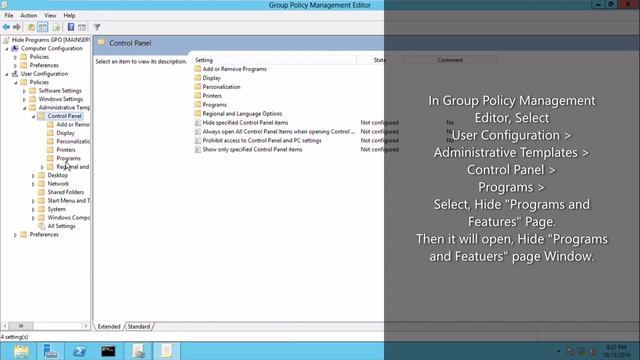Viewport: 640px width, 360px height.
Task: Click the Filter funnel toolbar icon
Action: tap(97, 27)
